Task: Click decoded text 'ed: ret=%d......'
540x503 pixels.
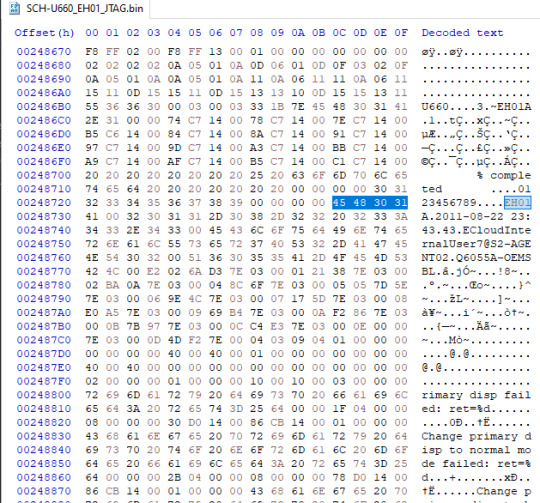Action: coord(476,409)
